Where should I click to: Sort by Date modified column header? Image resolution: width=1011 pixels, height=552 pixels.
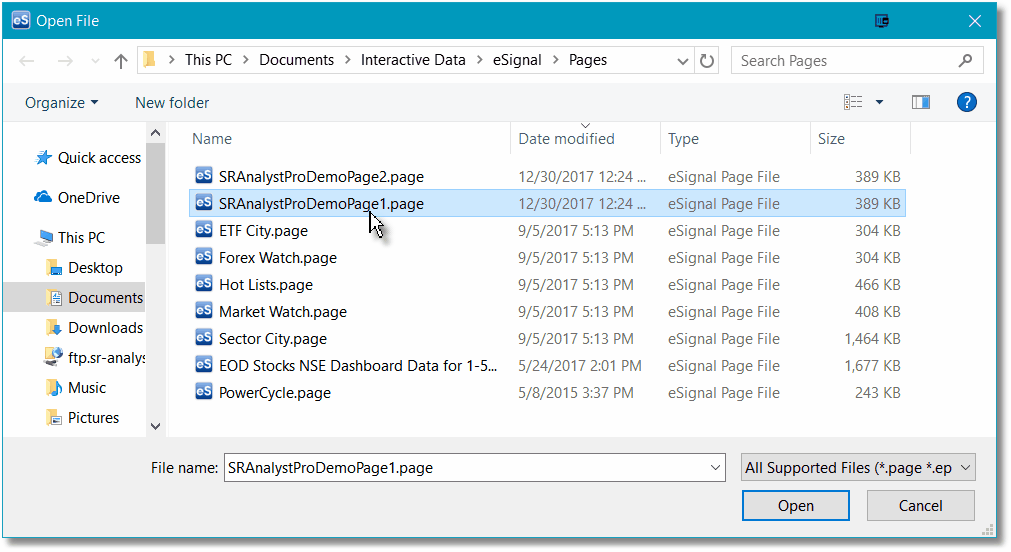(x=567, y=139)
